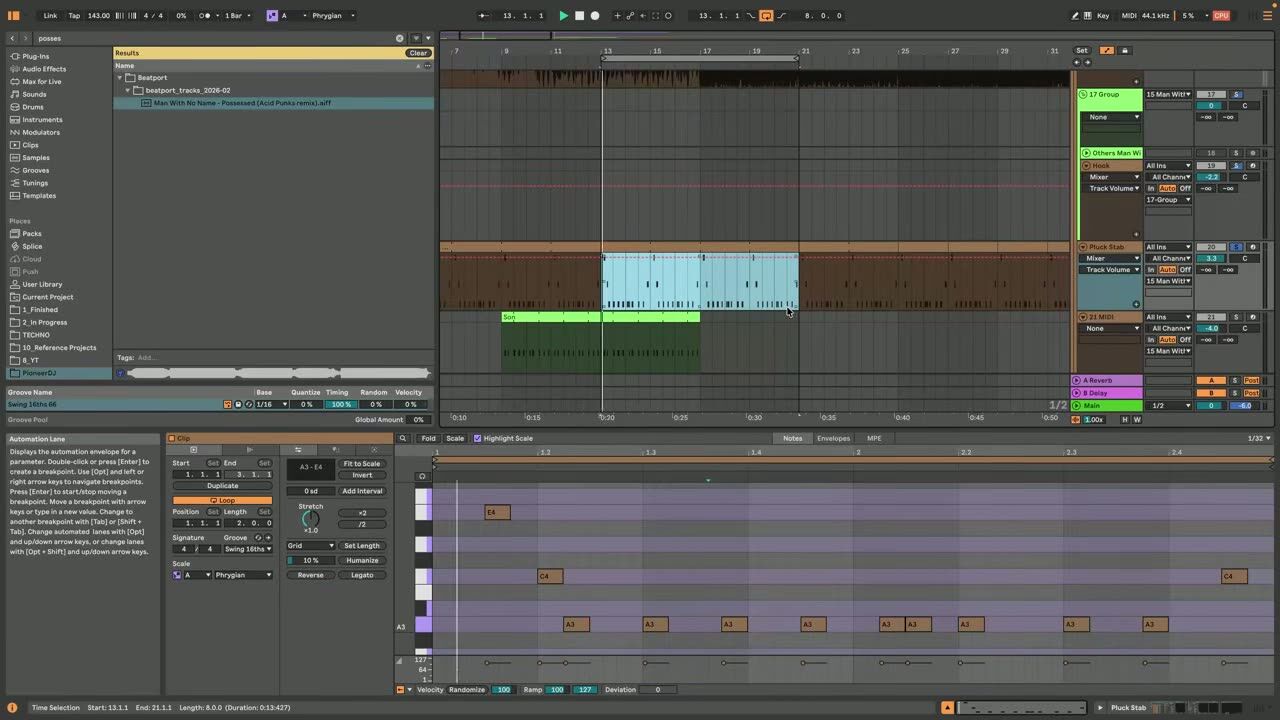Adjust humanize amount 10 % slider
Screen dimensions: 1280x720
coord(310,561)
